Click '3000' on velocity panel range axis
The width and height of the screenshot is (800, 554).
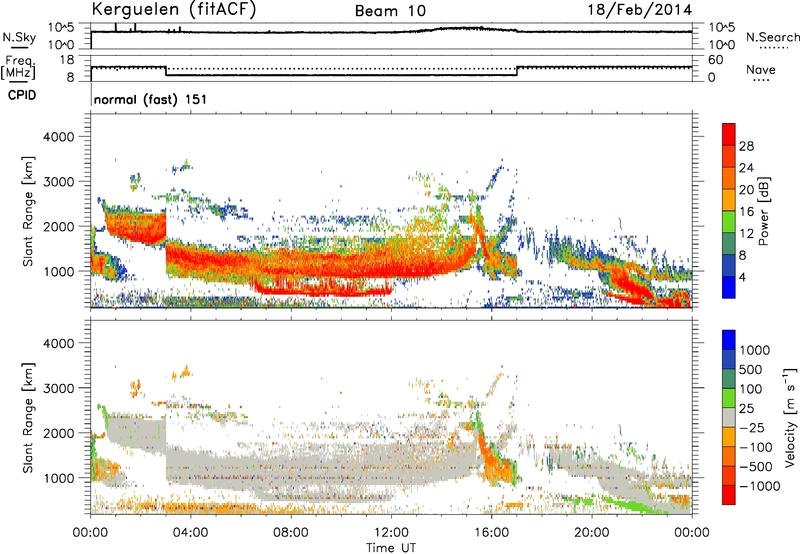click(x=58, y=388)
